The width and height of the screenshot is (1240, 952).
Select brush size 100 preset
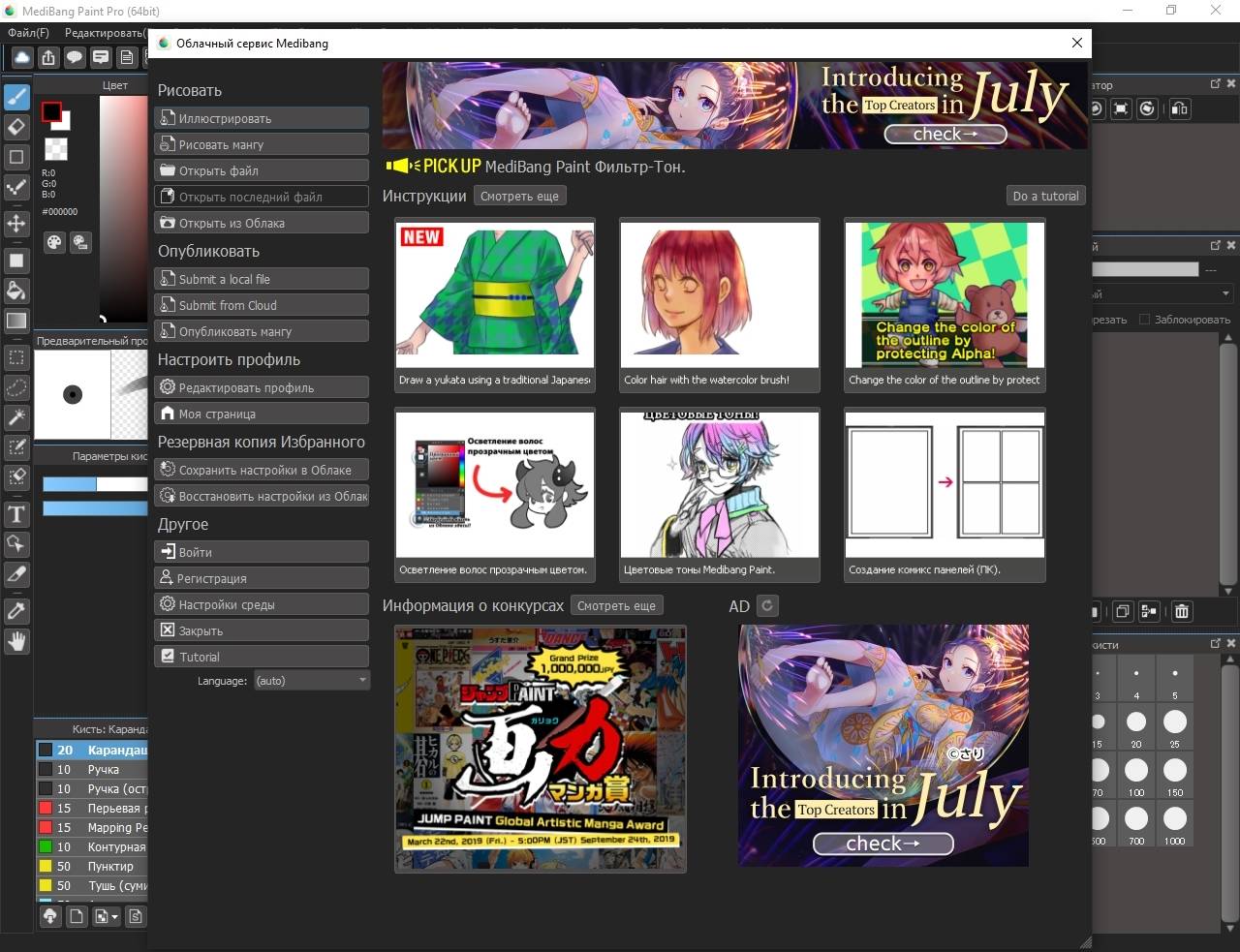tap(1136, 776)
